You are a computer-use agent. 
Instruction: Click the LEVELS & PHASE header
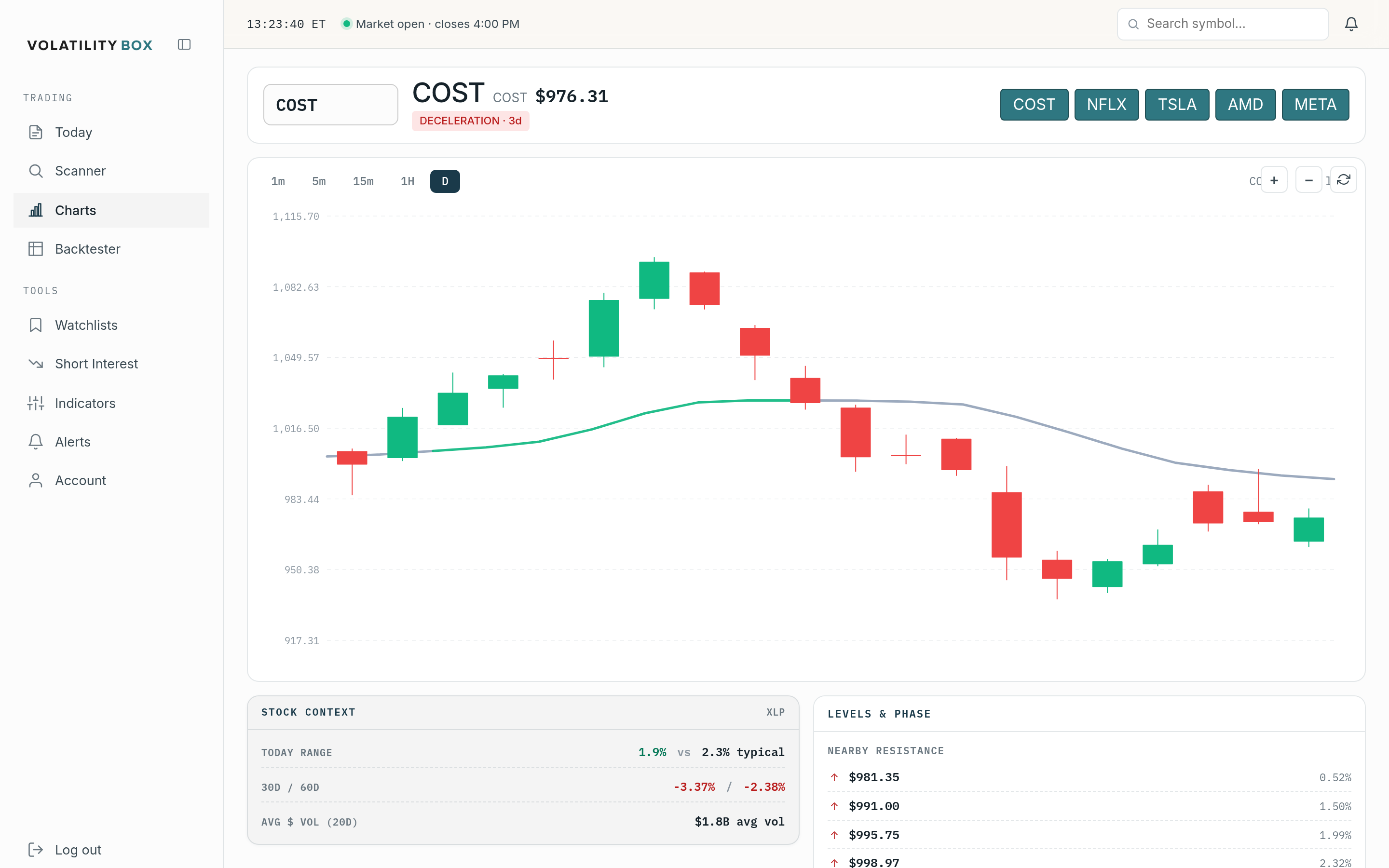tap(879, 714)
